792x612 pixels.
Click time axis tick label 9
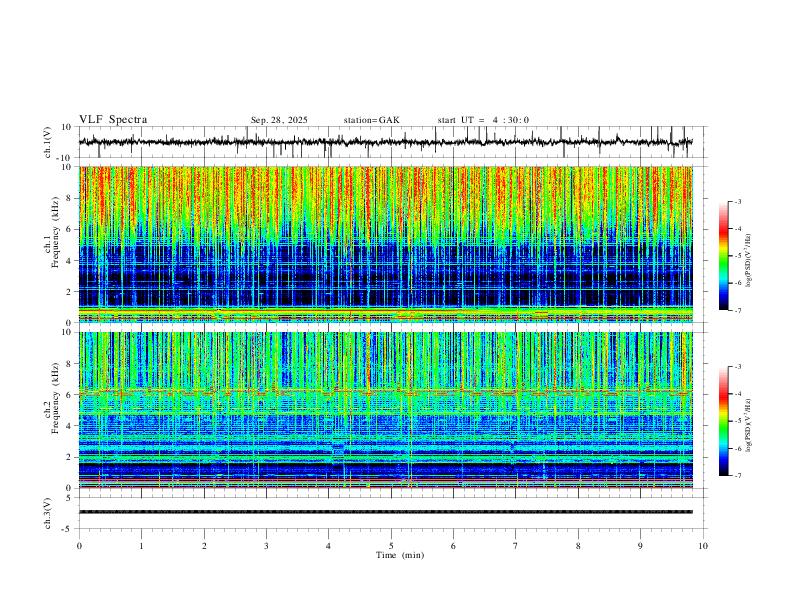[x=640, y=546]
